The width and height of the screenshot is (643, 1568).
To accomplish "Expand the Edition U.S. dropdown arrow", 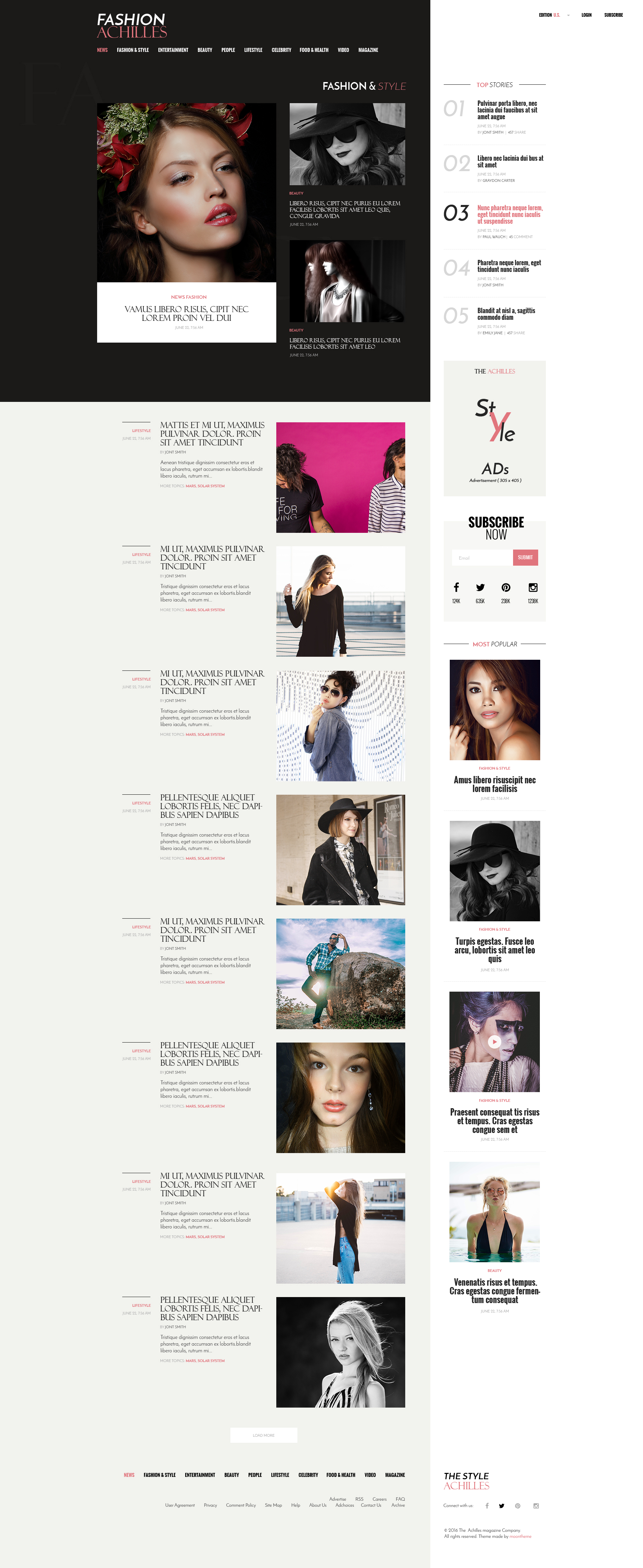I will coord(568,15).
